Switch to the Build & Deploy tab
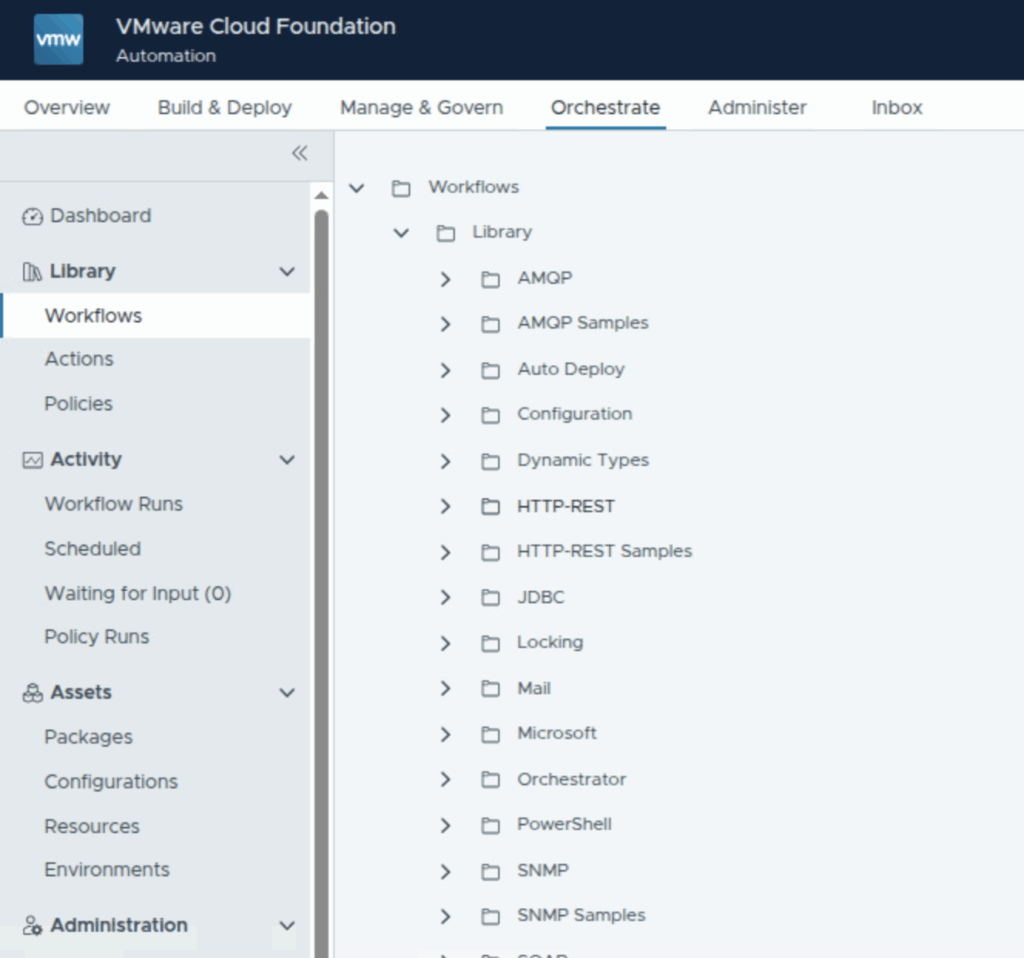 [224, 108]
